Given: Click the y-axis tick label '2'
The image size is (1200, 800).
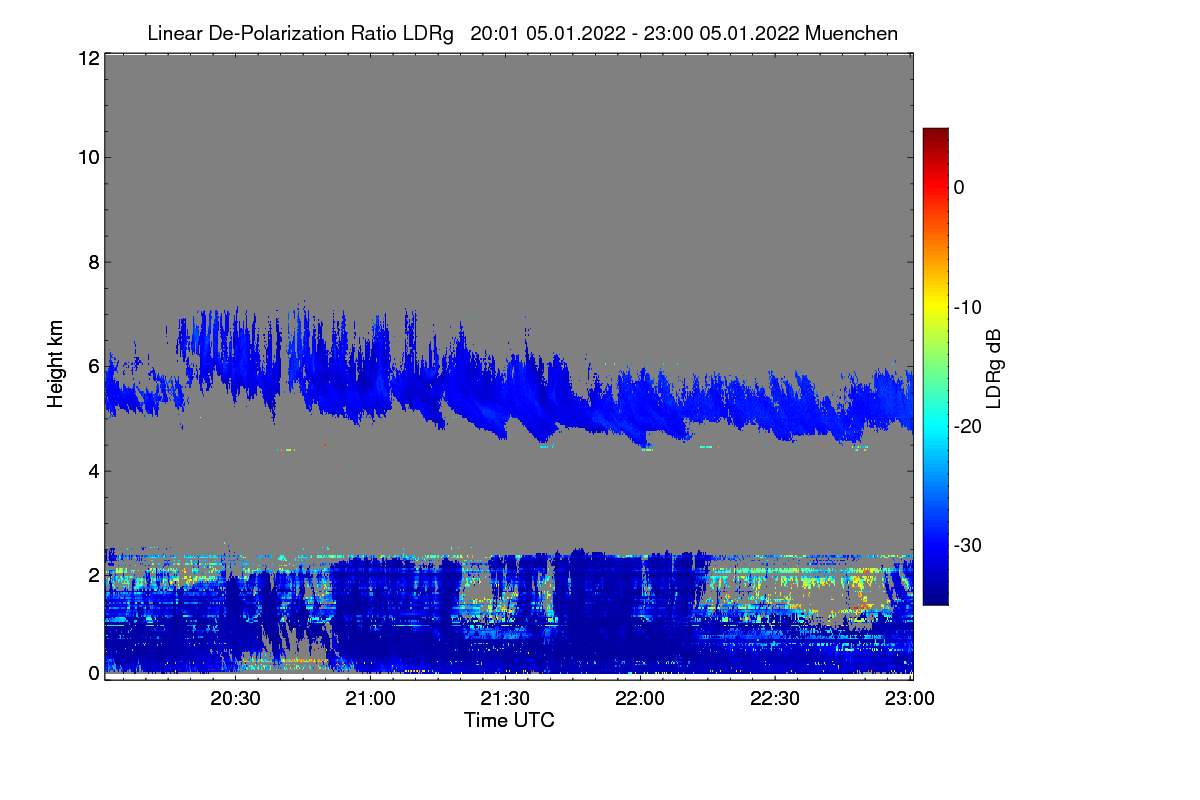Looking at the screenshot, I should pyautogui.click(x=93, y=575).
